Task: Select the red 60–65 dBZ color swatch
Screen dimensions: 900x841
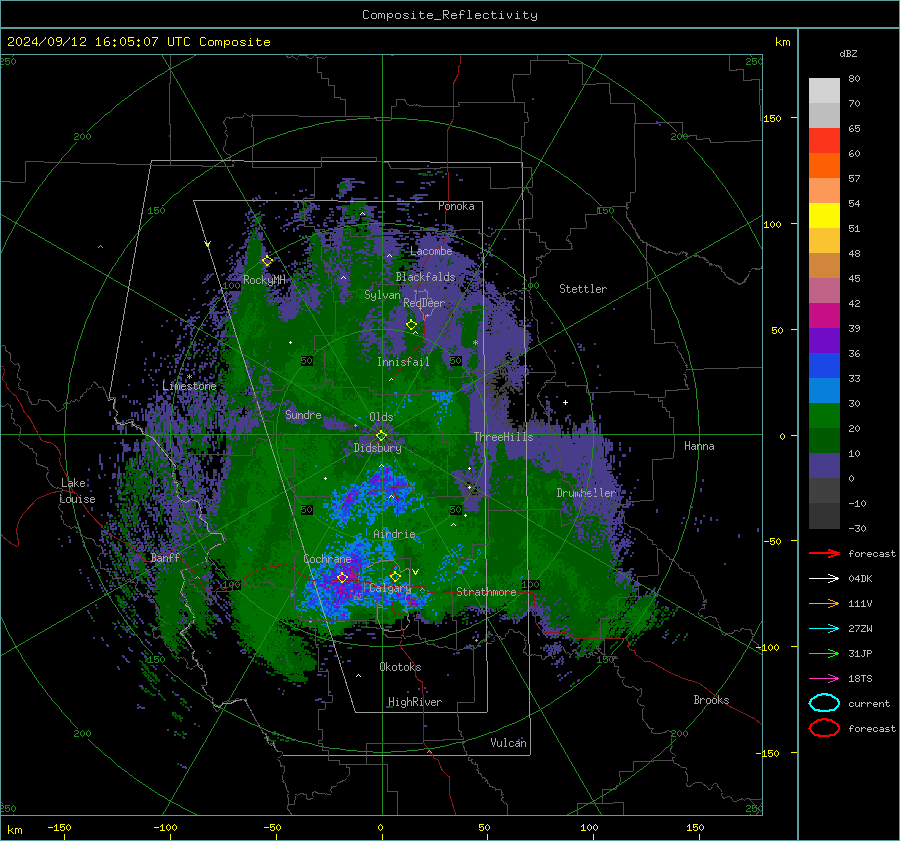Action: point(824,141)
